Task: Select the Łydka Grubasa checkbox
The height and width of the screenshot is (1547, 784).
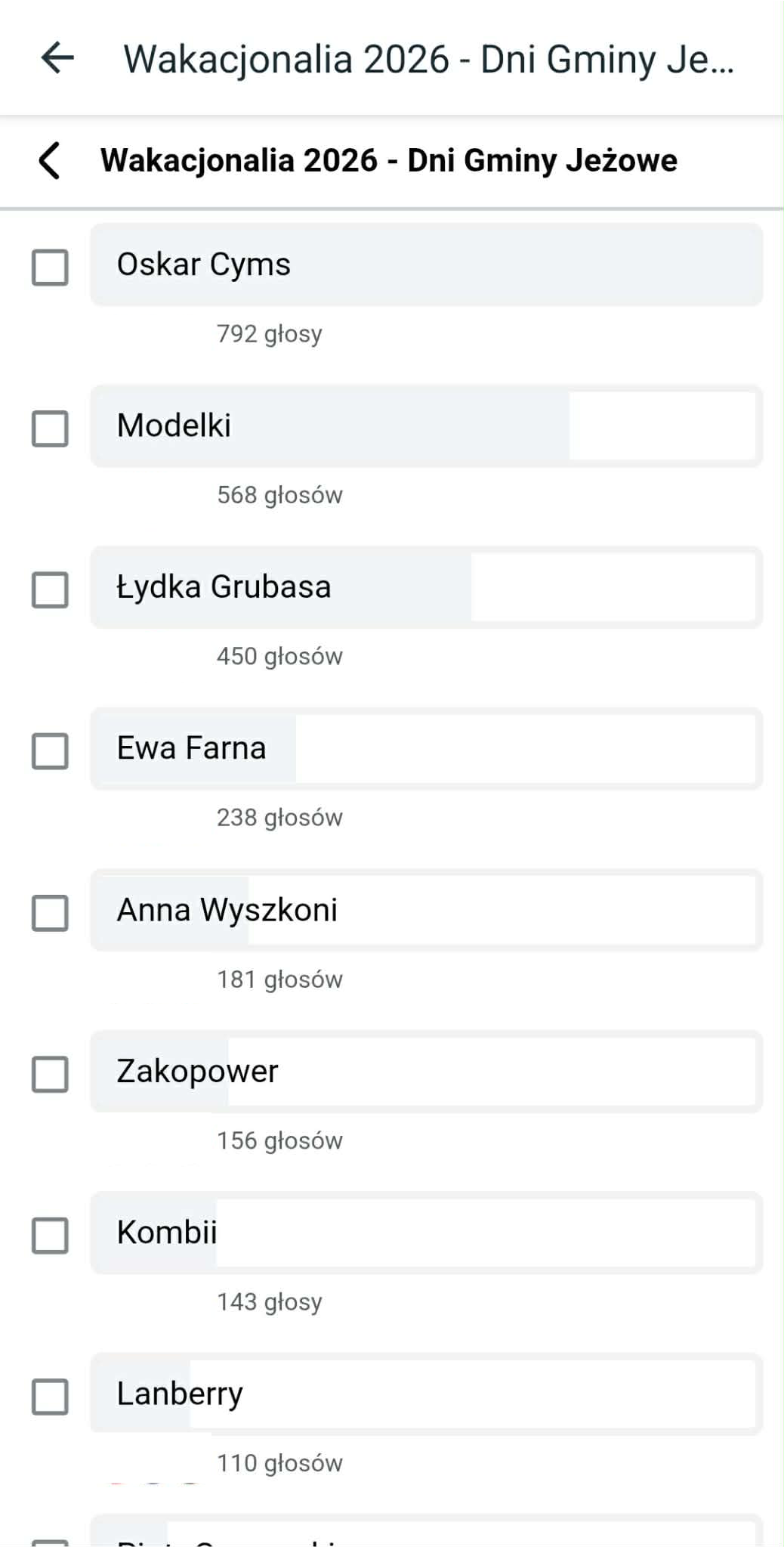Action: point(50,589)
